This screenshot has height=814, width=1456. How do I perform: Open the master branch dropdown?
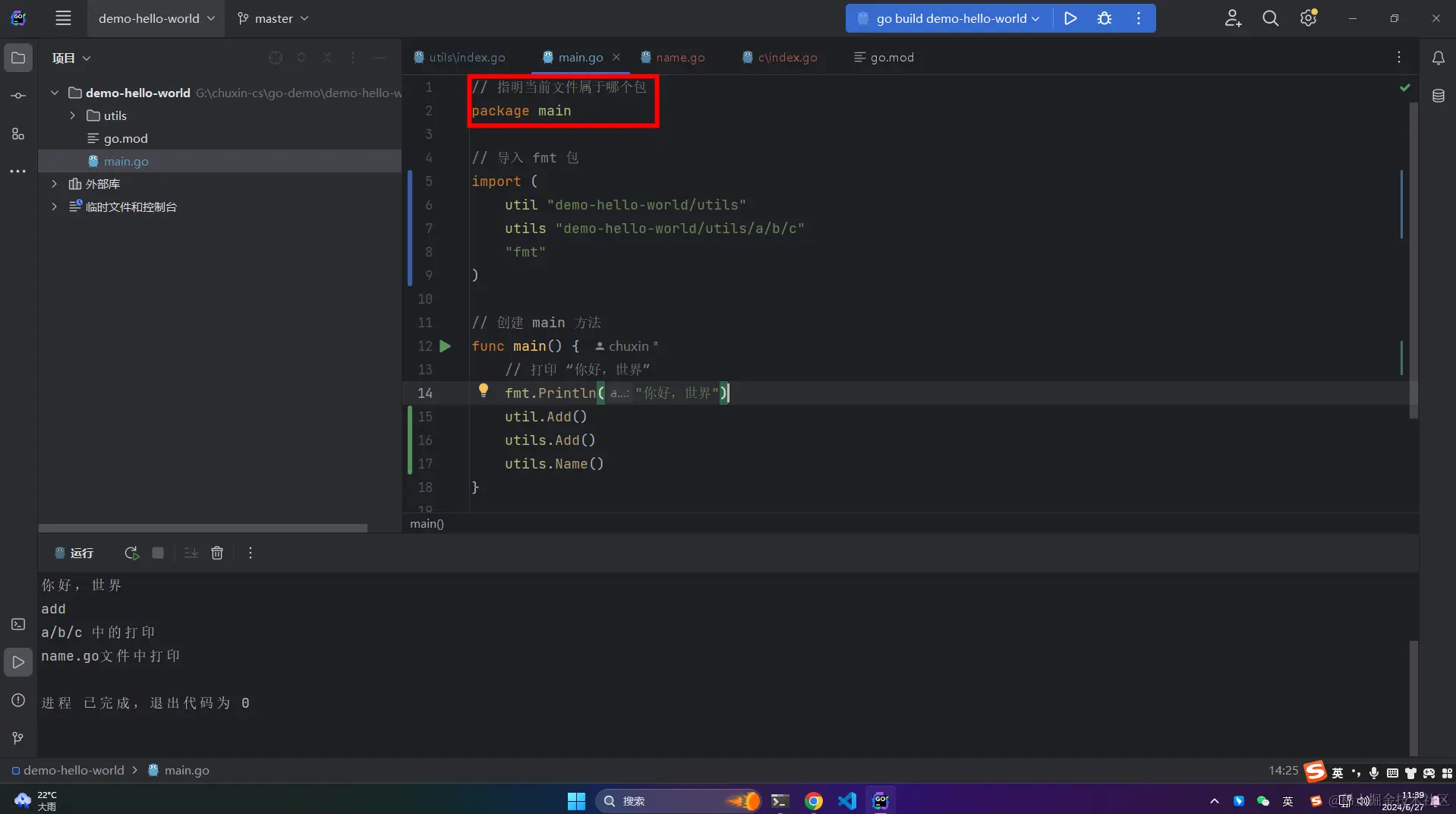pos(273,18)
